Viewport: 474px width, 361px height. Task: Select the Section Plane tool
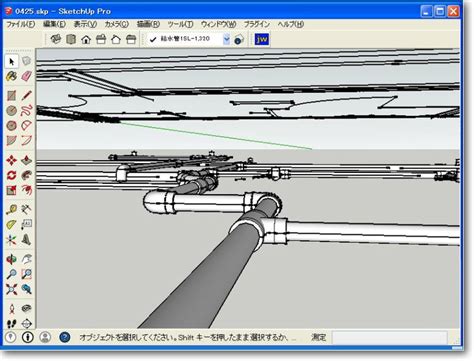(26, 323)
